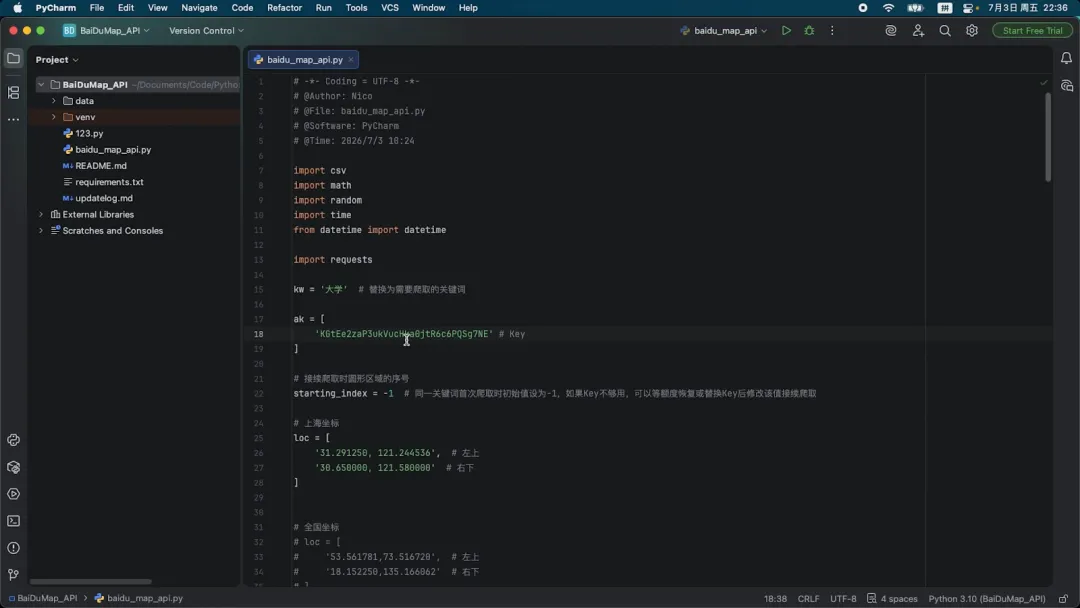Select baidu_map_api.py in project tree
Viewport: 1080px width, 608px height.
tap(113, 149)
